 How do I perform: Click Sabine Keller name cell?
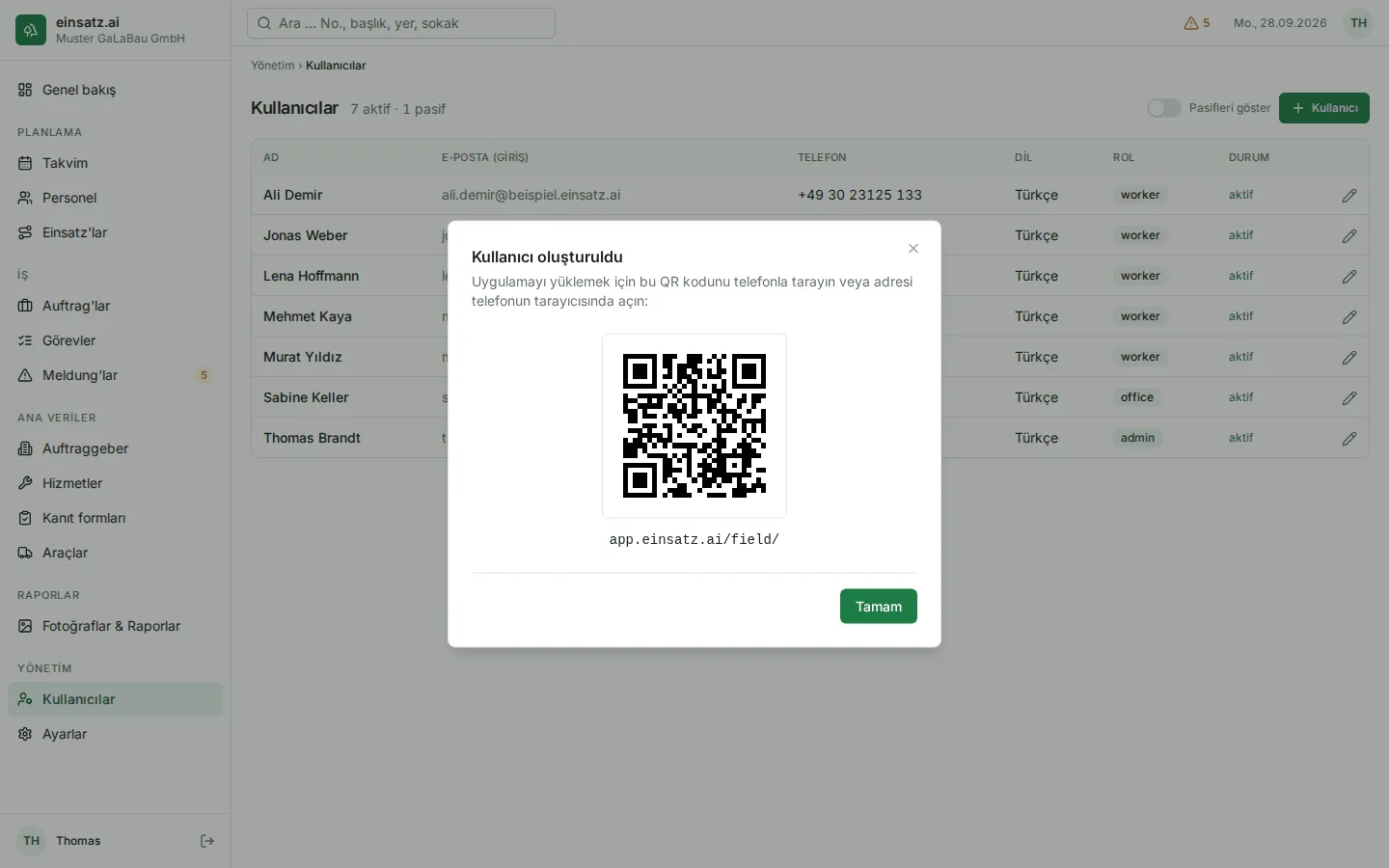[x=306, y=397]
